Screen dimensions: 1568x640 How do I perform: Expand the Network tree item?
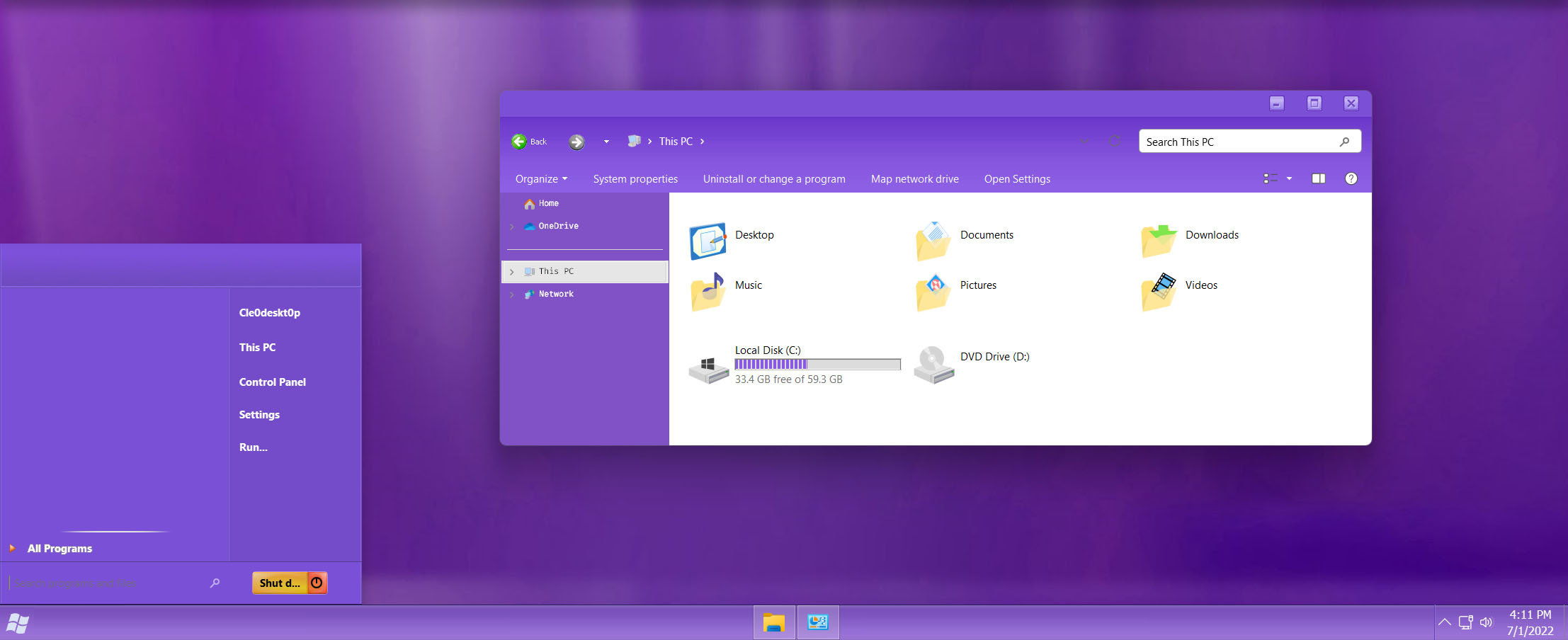pos(512,294)
